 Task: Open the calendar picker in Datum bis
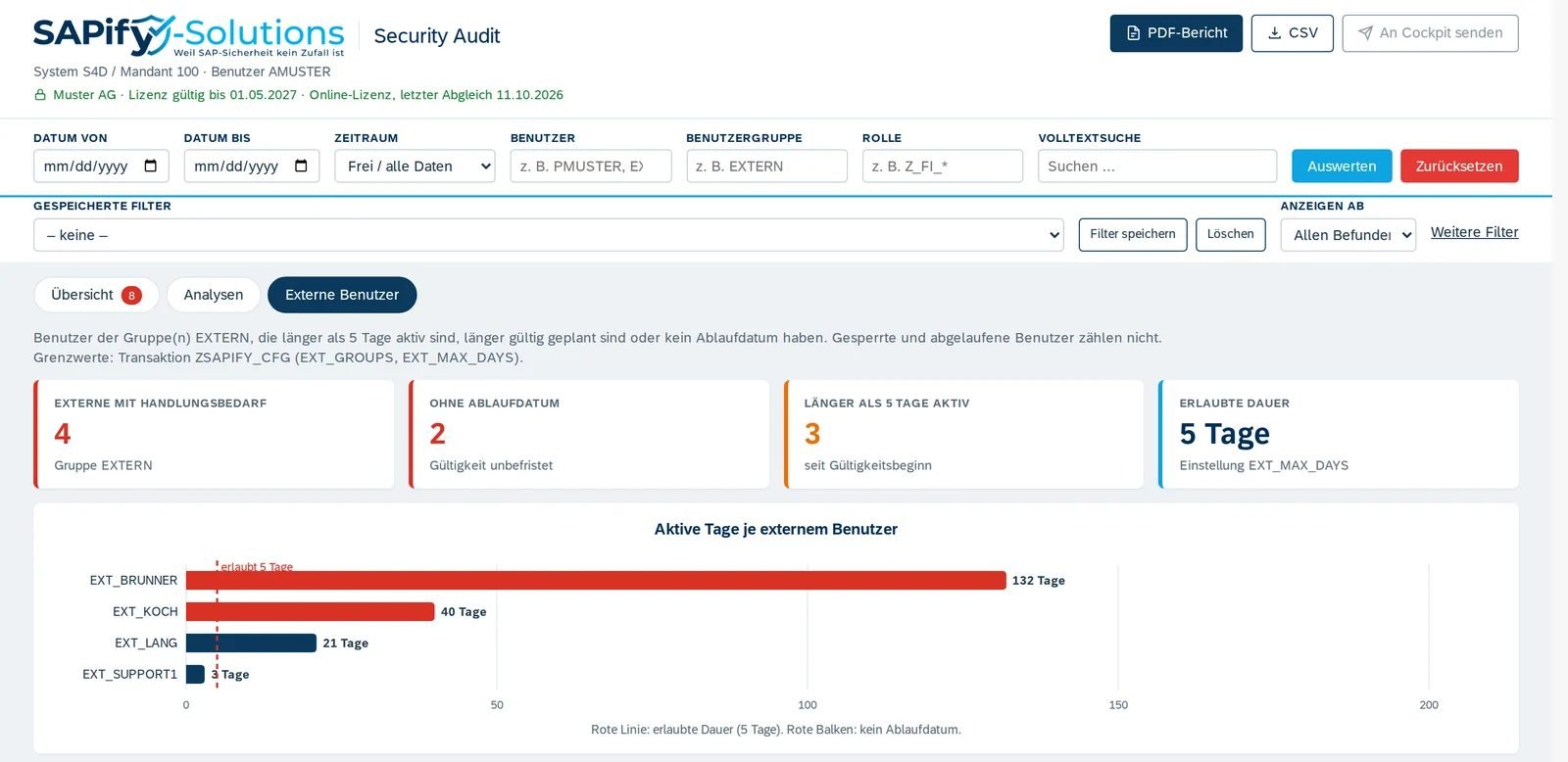point(301,166)
